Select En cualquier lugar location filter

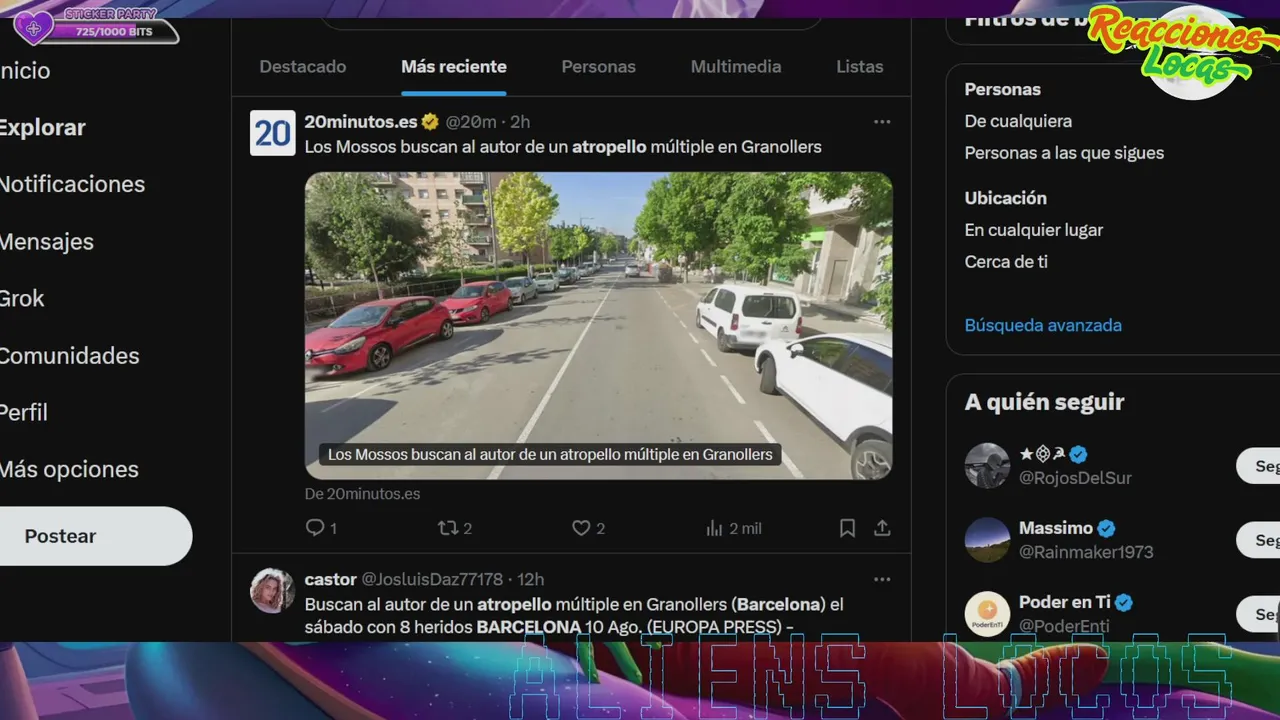(1034, 230)
